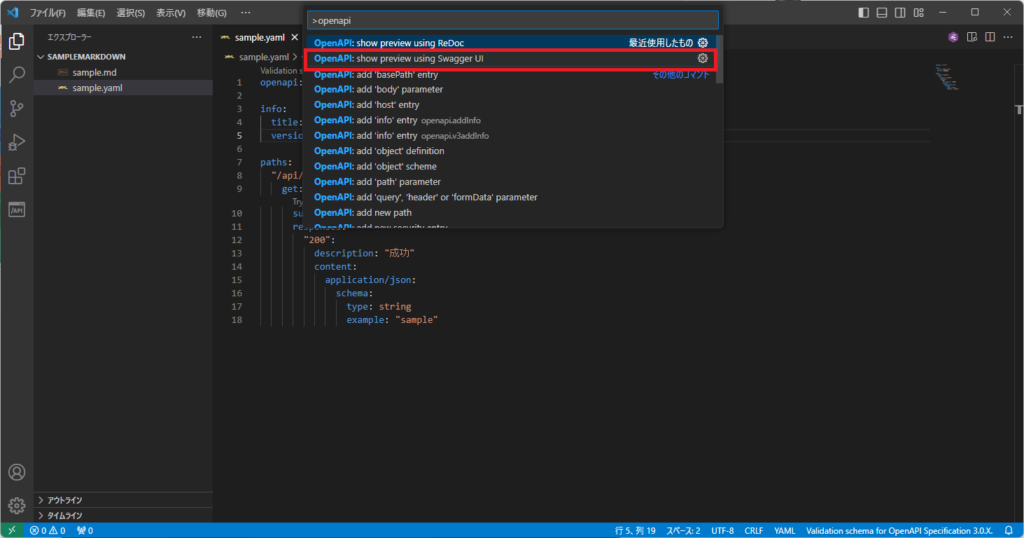Run OpenAPI add 'object' scheme command
1024x538 pixels.
tap(511, 166)
